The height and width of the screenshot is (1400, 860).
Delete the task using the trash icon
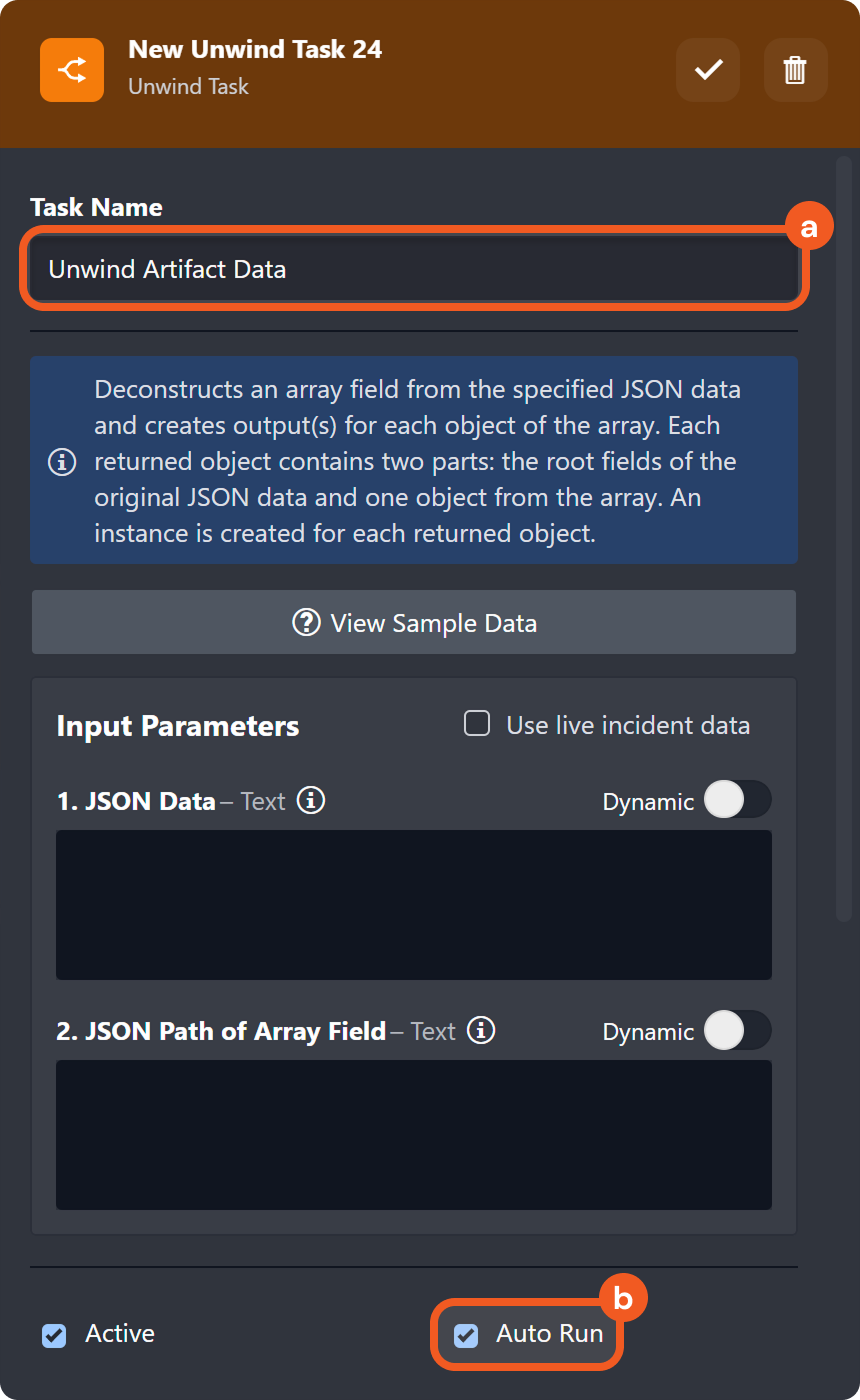[795, 70]
